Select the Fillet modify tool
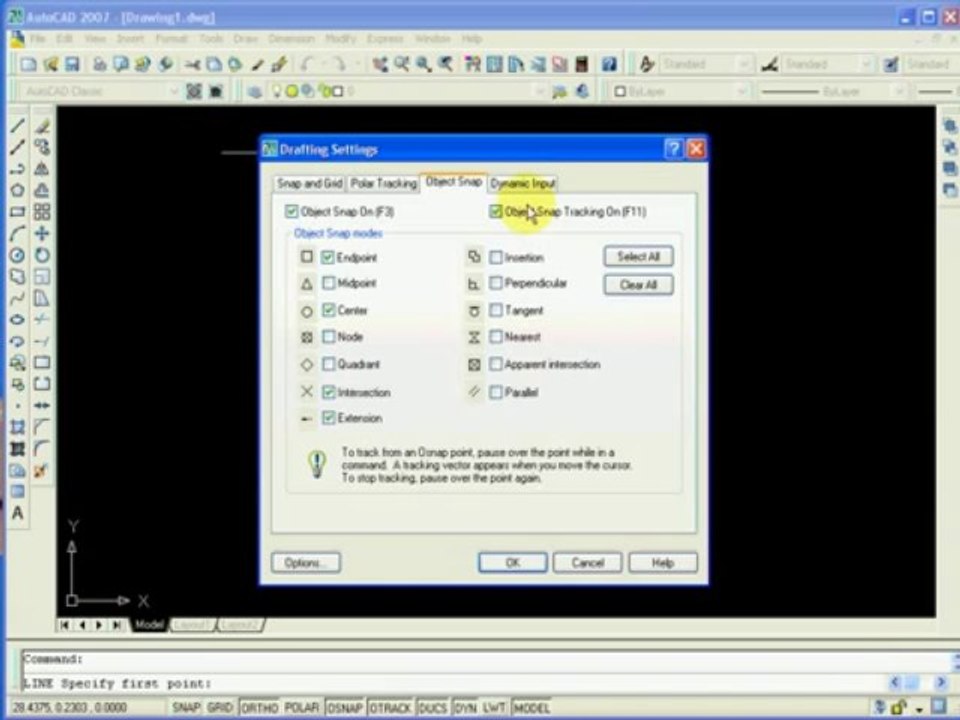This screenshot has height=720, width=960. [42, 448]
